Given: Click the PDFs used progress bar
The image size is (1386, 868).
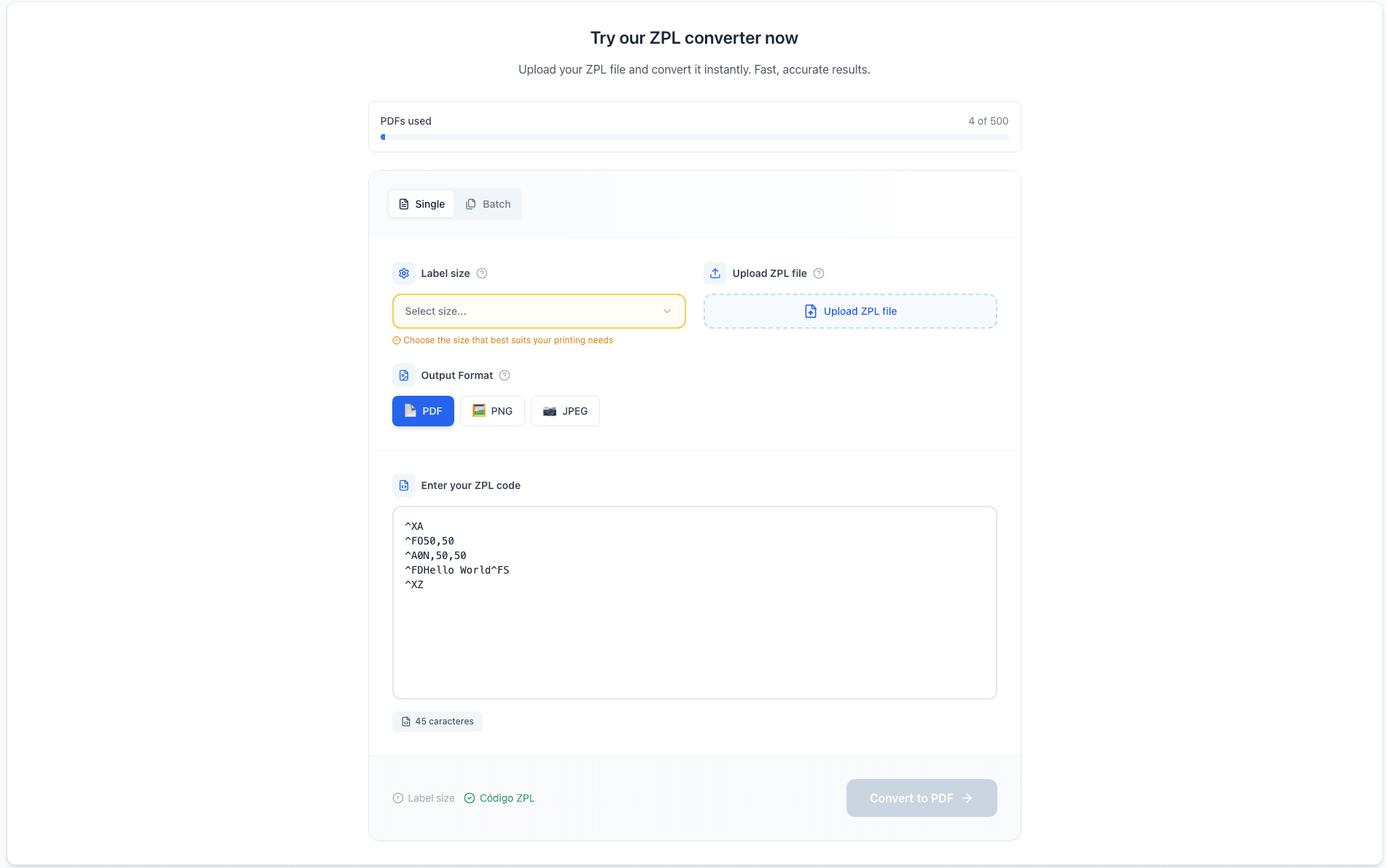Looking at the screenshot, I should pos(694,137).
